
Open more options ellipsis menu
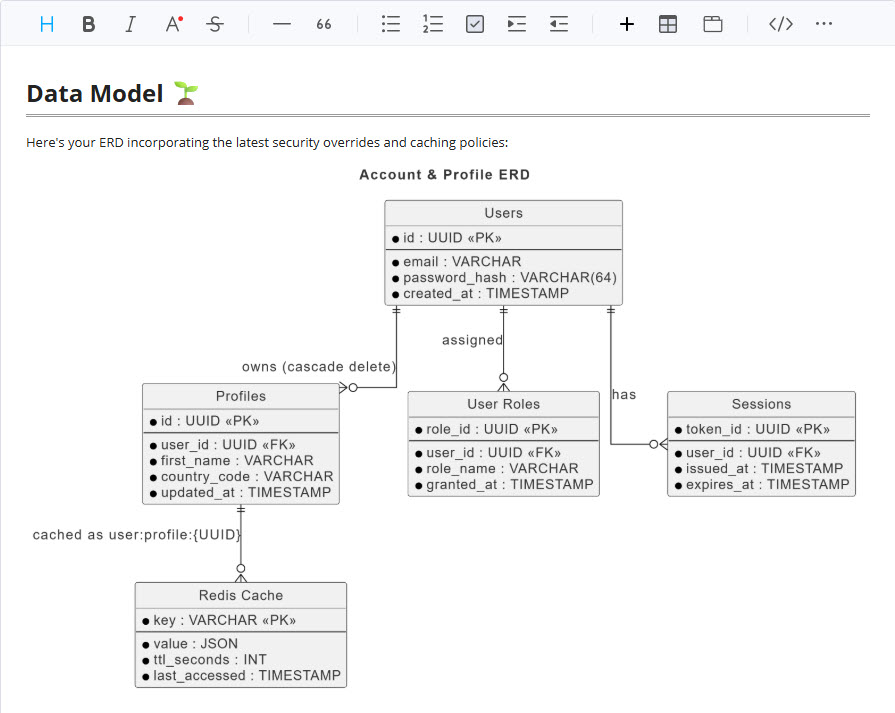[x=824, y=24]
